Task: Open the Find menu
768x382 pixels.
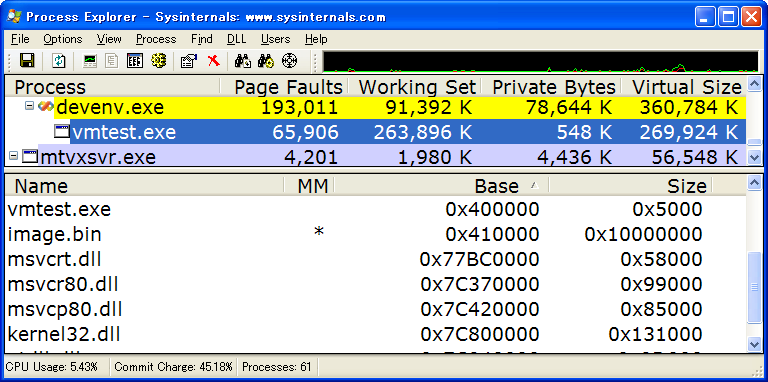Action: [202, 39]
